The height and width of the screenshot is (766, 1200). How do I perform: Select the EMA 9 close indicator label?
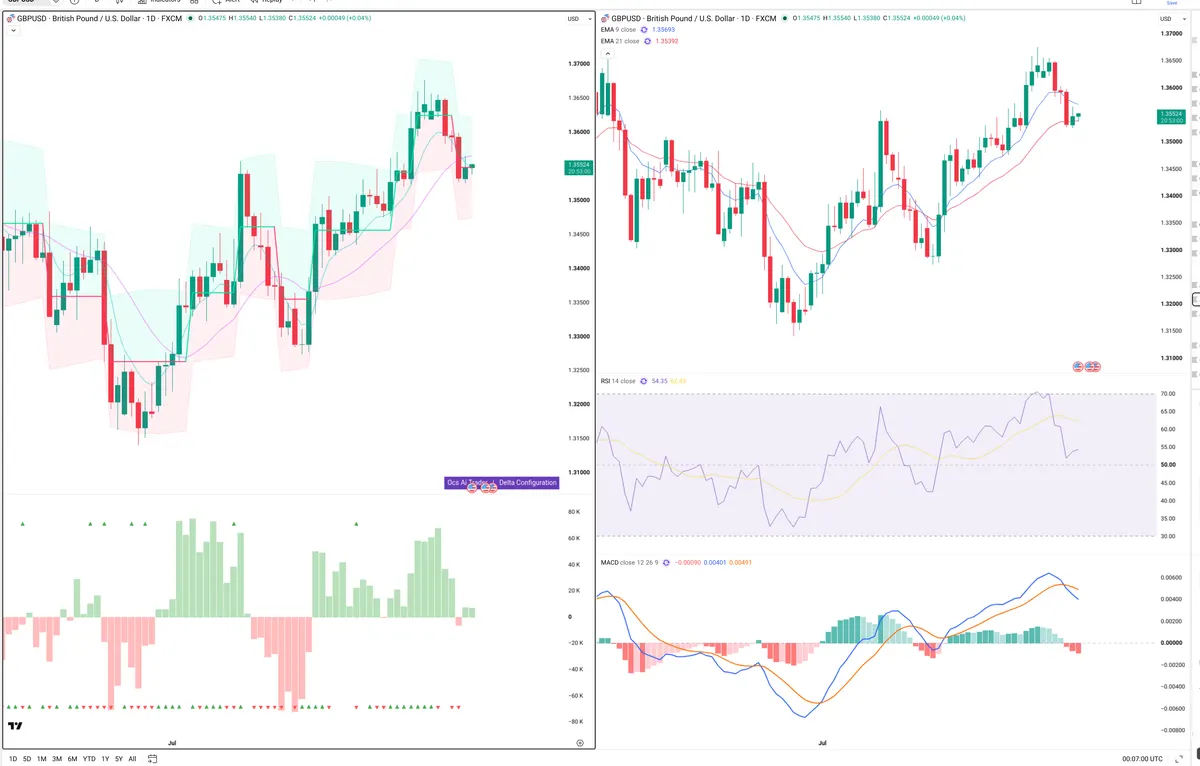coord(618,31)
